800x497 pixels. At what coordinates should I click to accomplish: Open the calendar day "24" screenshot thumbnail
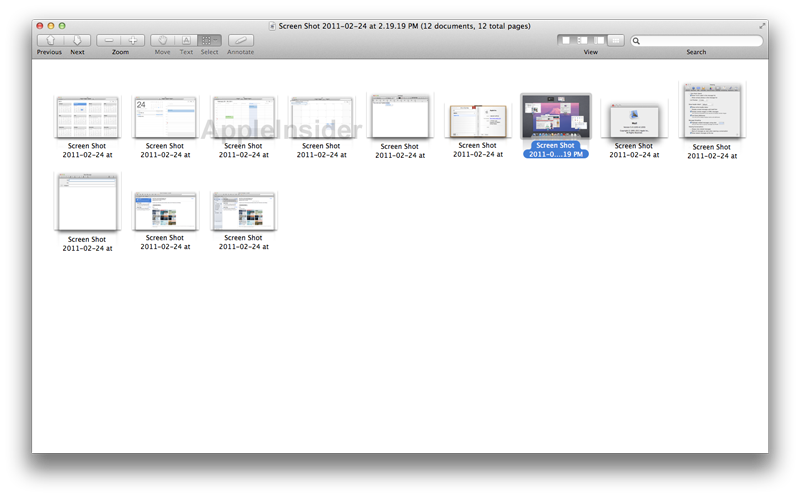pyautogui.click(x=165, y=117)
